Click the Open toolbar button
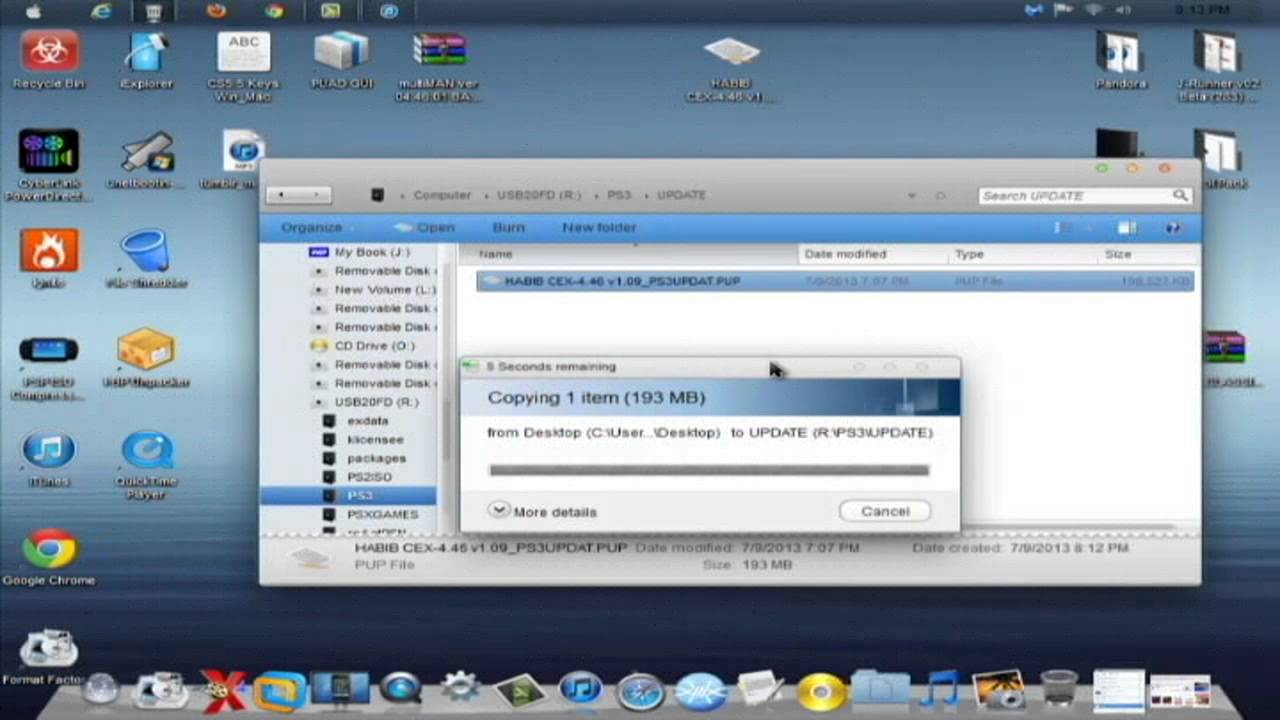This screenshot has height=720, width=1280. pyautogui.click(x=426, y=228)
